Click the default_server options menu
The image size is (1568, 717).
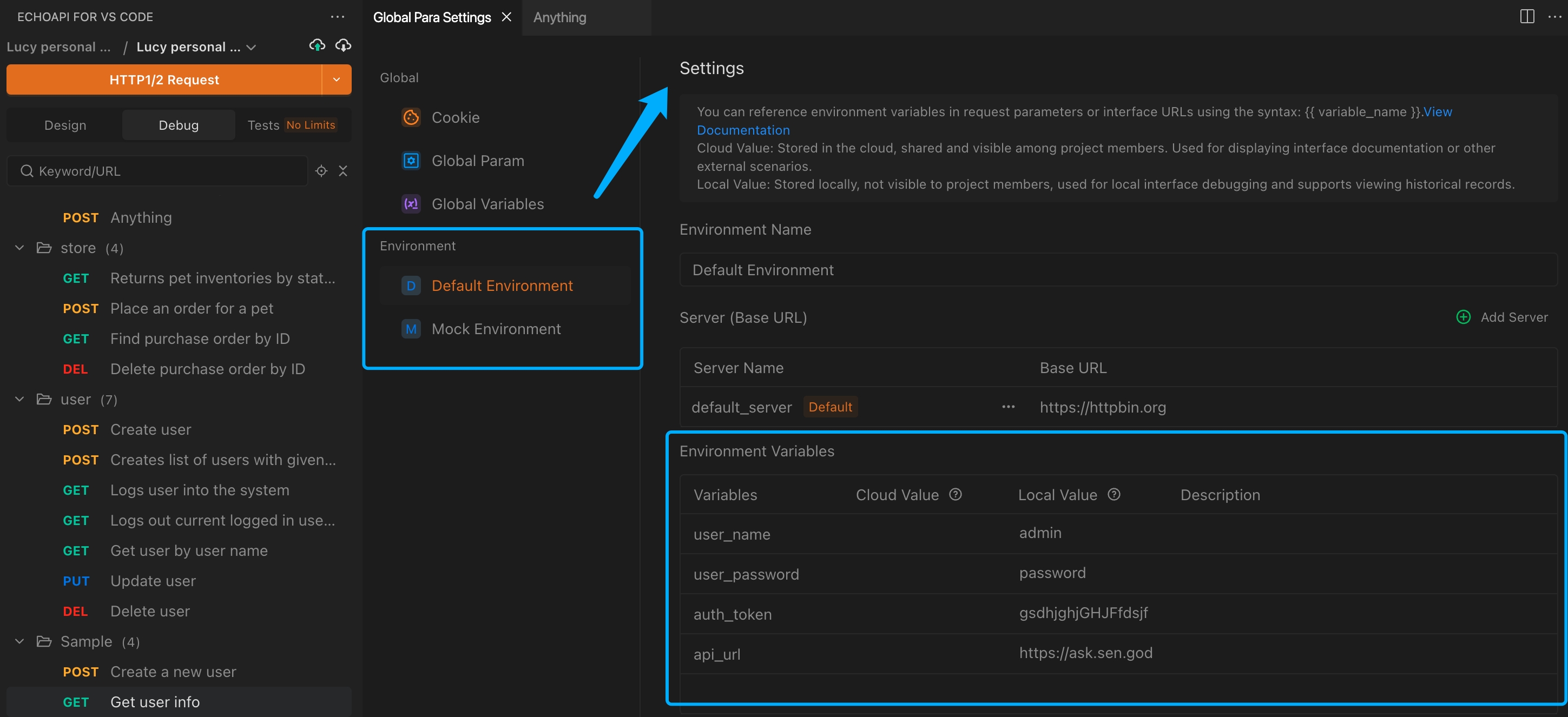(x=1007, y=407)
